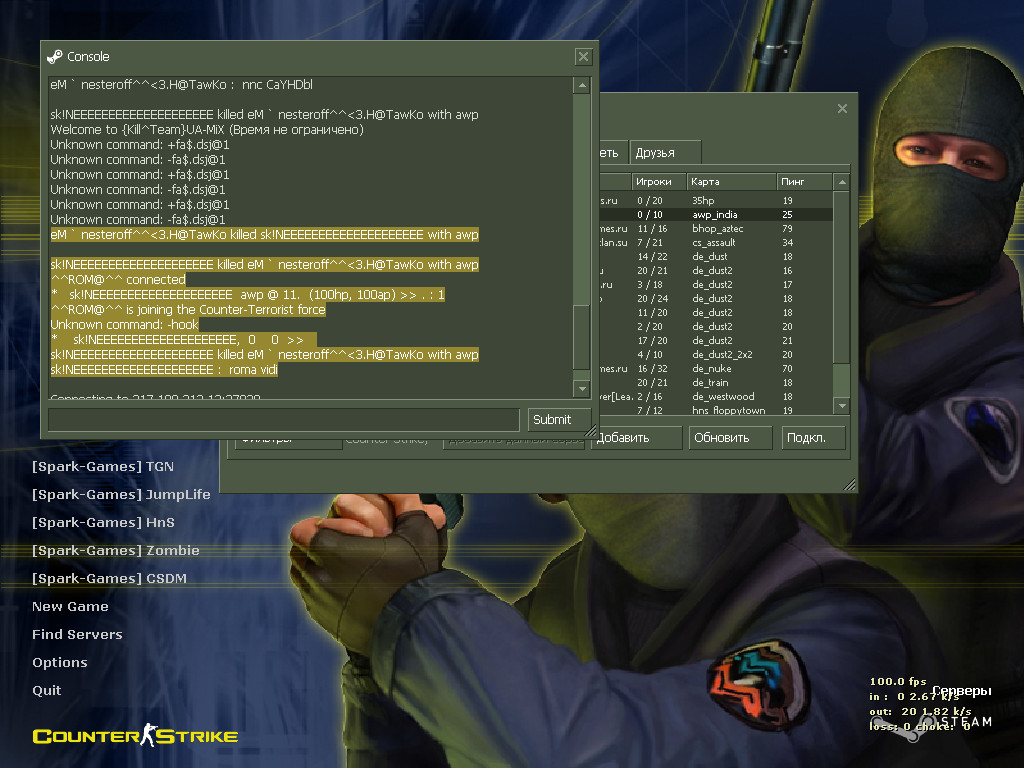Click the Steam icon in Console title bar
This screenshot has height=768, width=1024.
pyautogui.click(x=55, y=57)
